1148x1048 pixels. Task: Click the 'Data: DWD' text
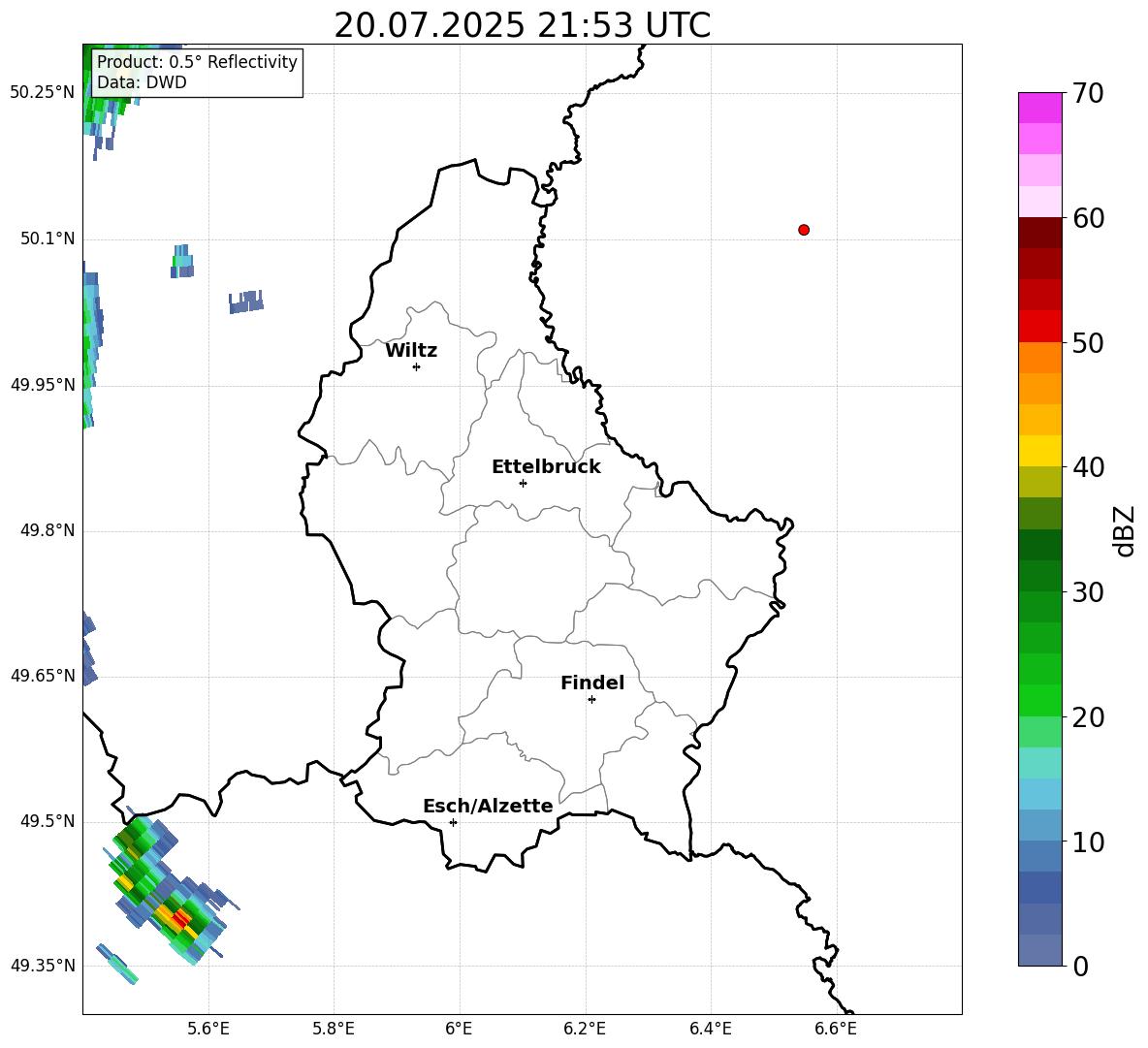[142, 82]
